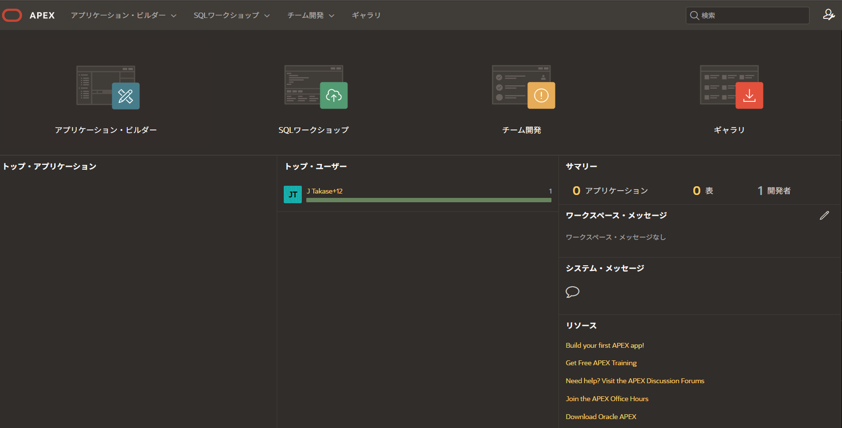The width and height of the screenshot is (842, 428).
Task: Expand SQLワークショップ menu chevron
Action: pos(267,16)
